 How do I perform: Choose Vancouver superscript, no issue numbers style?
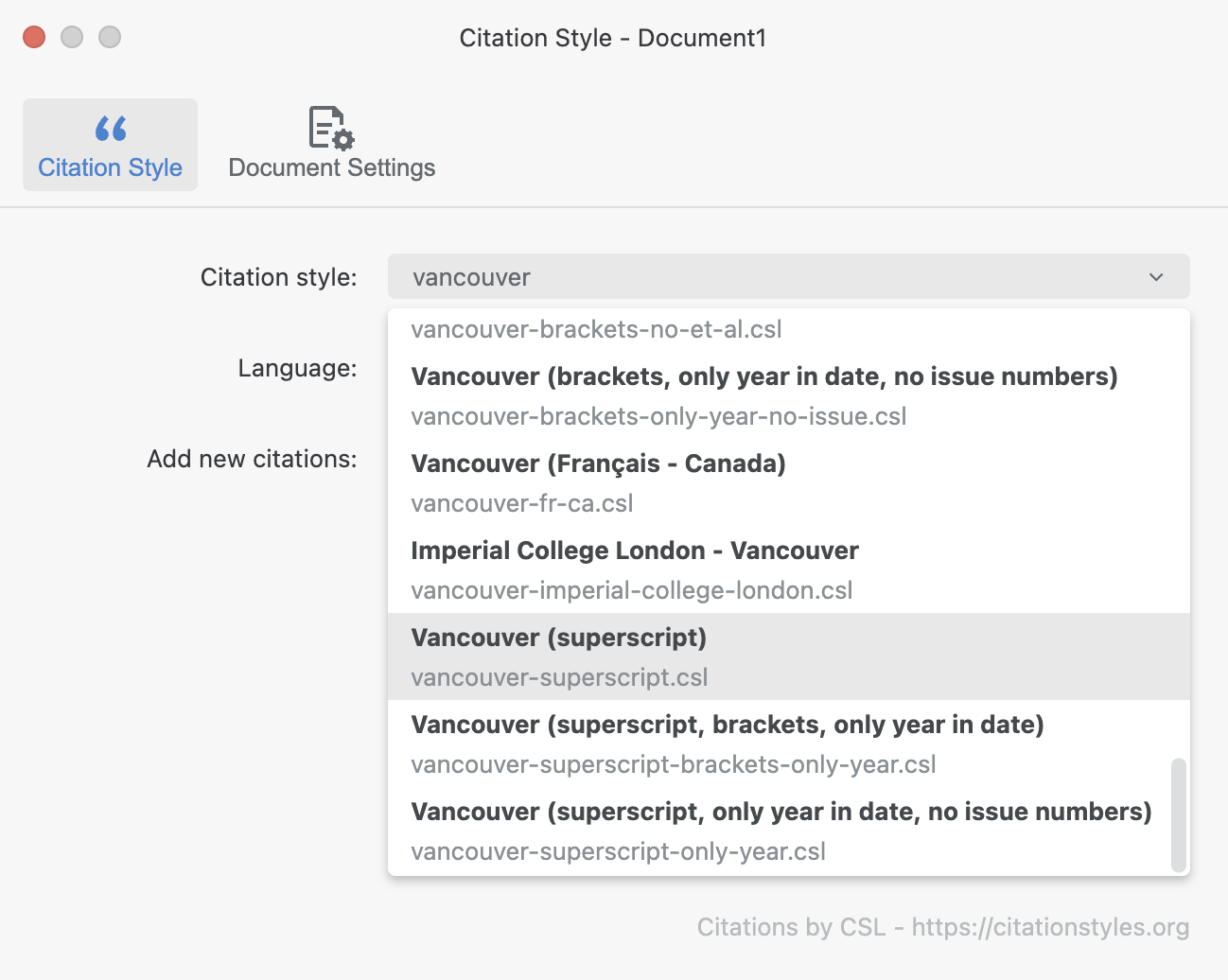(x=789, y=831)
